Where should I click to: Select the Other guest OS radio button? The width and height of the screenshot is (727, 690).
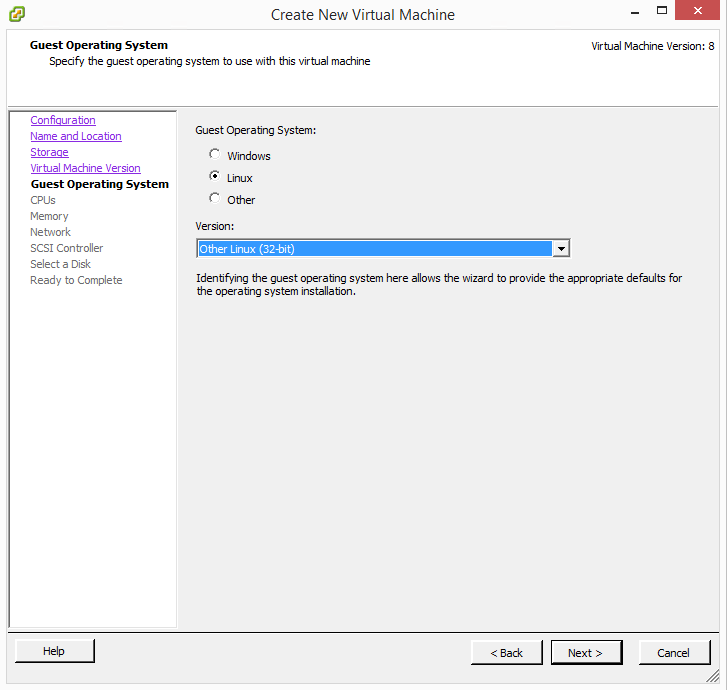pyautogui.click(x=214, y=198)
